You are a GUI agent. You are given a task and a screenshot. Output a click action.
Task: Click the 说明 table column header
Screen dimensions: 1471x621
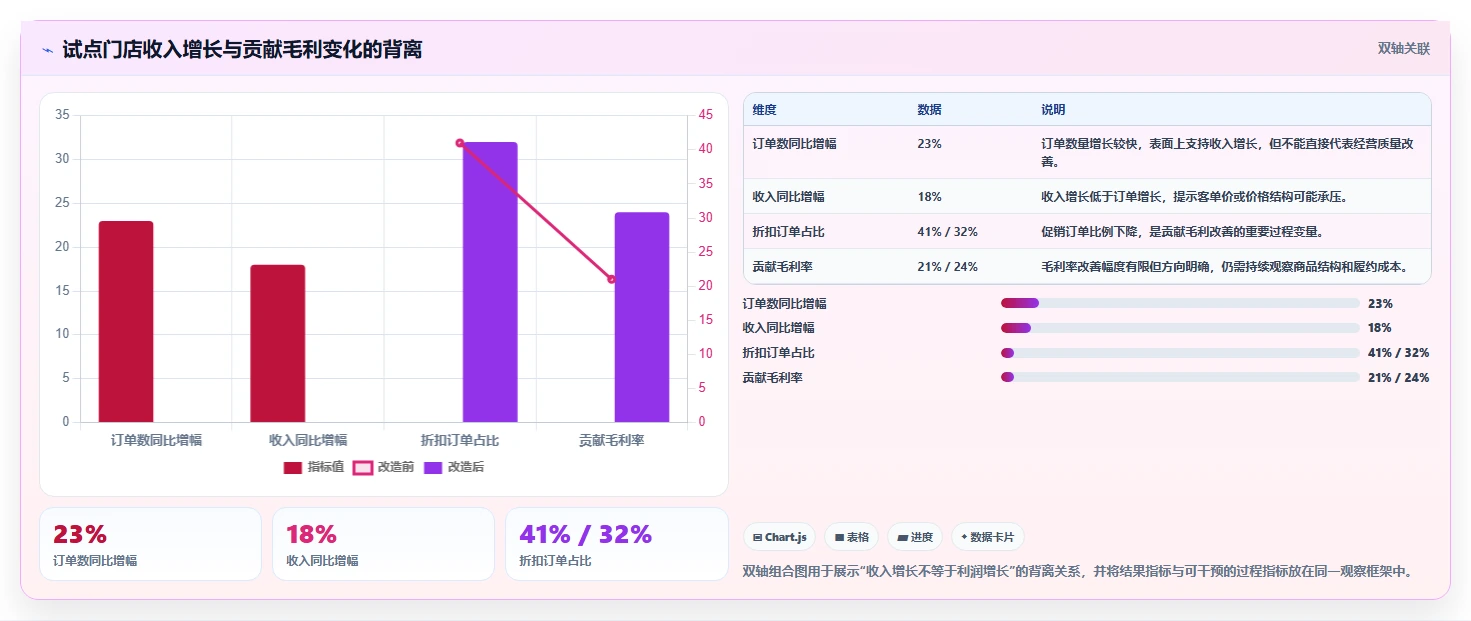(1053, 110)
